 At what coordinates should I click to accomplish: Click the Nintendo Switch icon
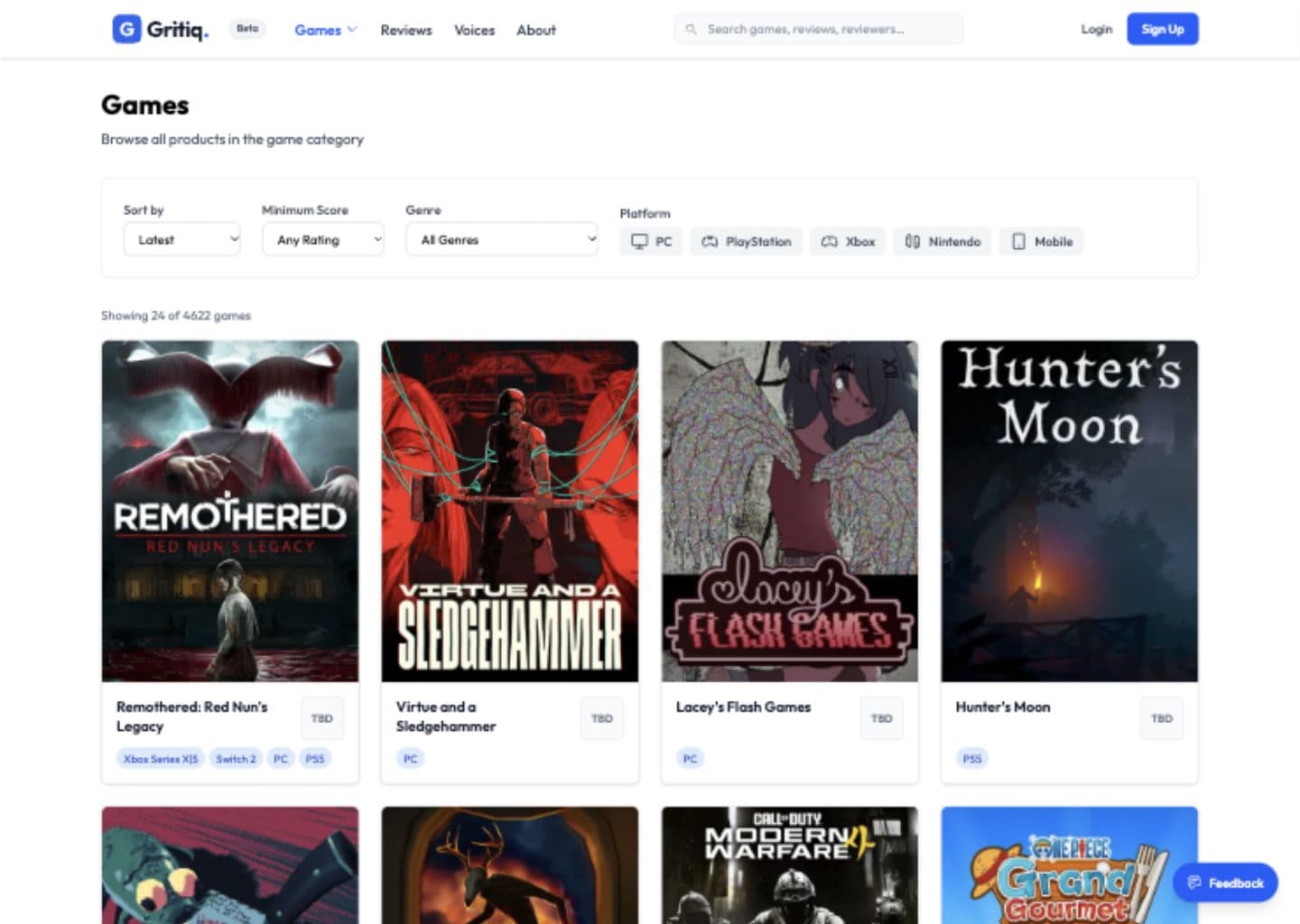(x=912, y=242)
